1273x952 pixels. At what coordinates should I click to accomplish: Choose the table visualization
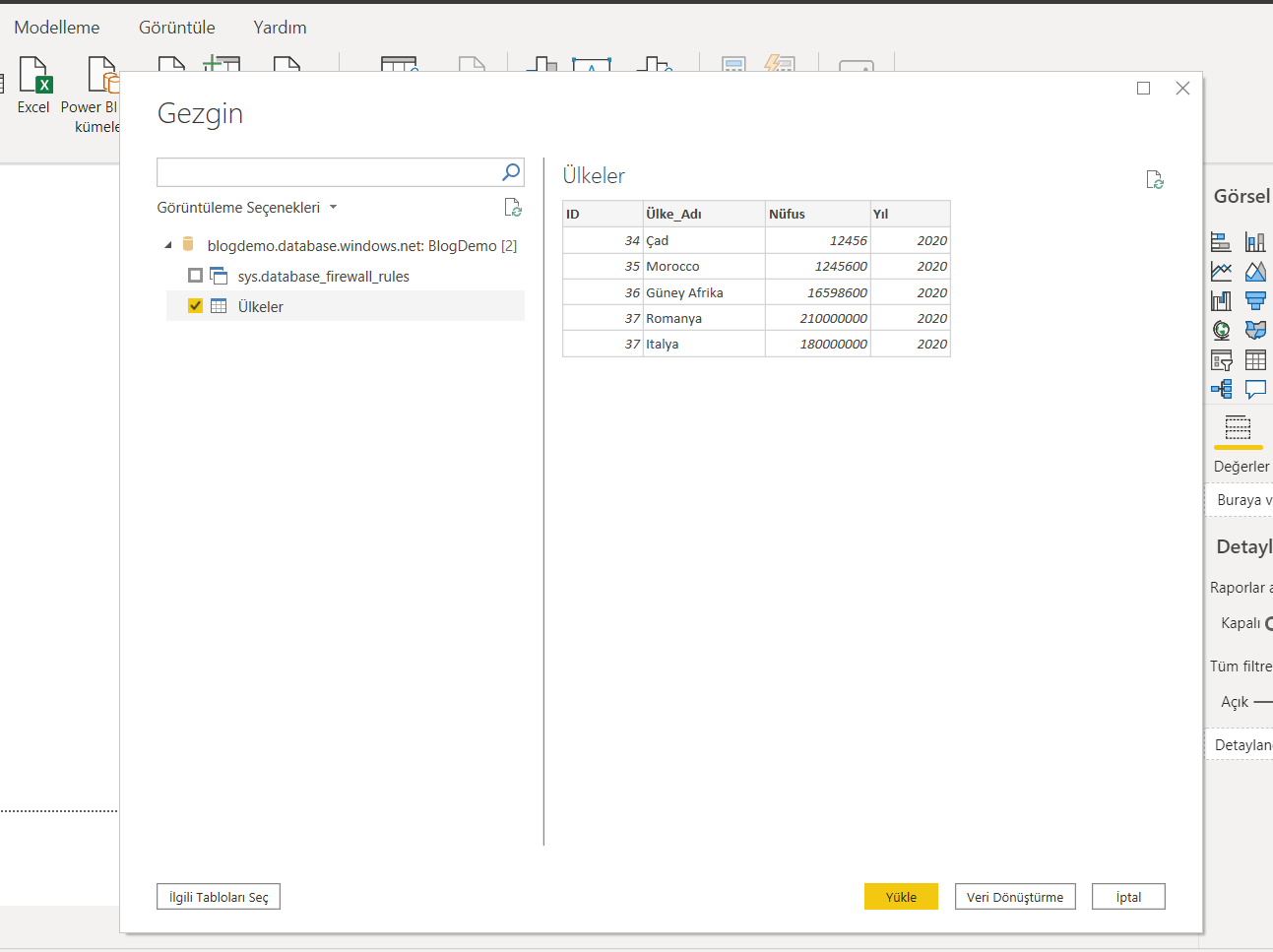(x=1255, y=359)
